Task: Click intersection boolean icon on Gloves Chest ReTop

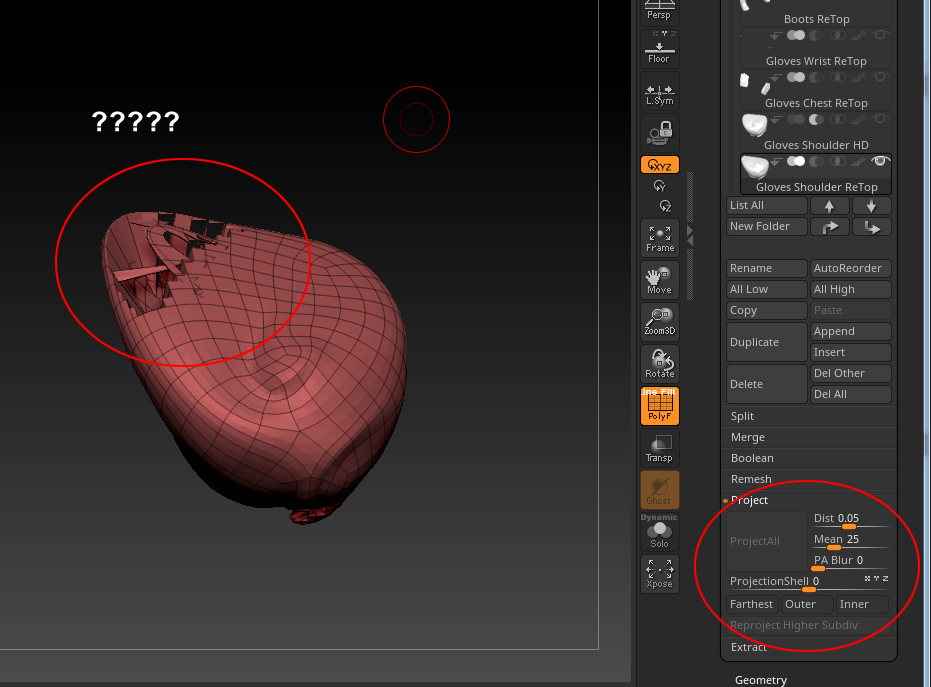Action: (x=838, y=77)
